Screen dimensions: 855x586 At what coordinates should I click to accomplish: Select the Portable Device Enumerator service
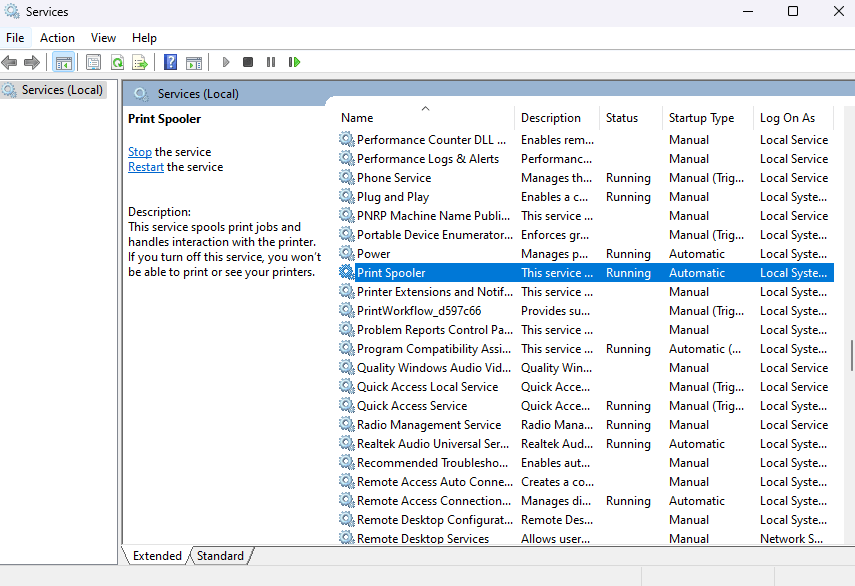tap(586, 234)
